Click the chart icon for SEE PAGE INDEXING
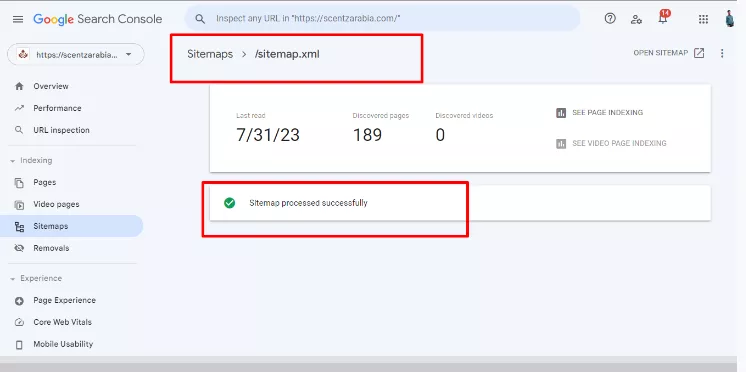 coord(561,113)
